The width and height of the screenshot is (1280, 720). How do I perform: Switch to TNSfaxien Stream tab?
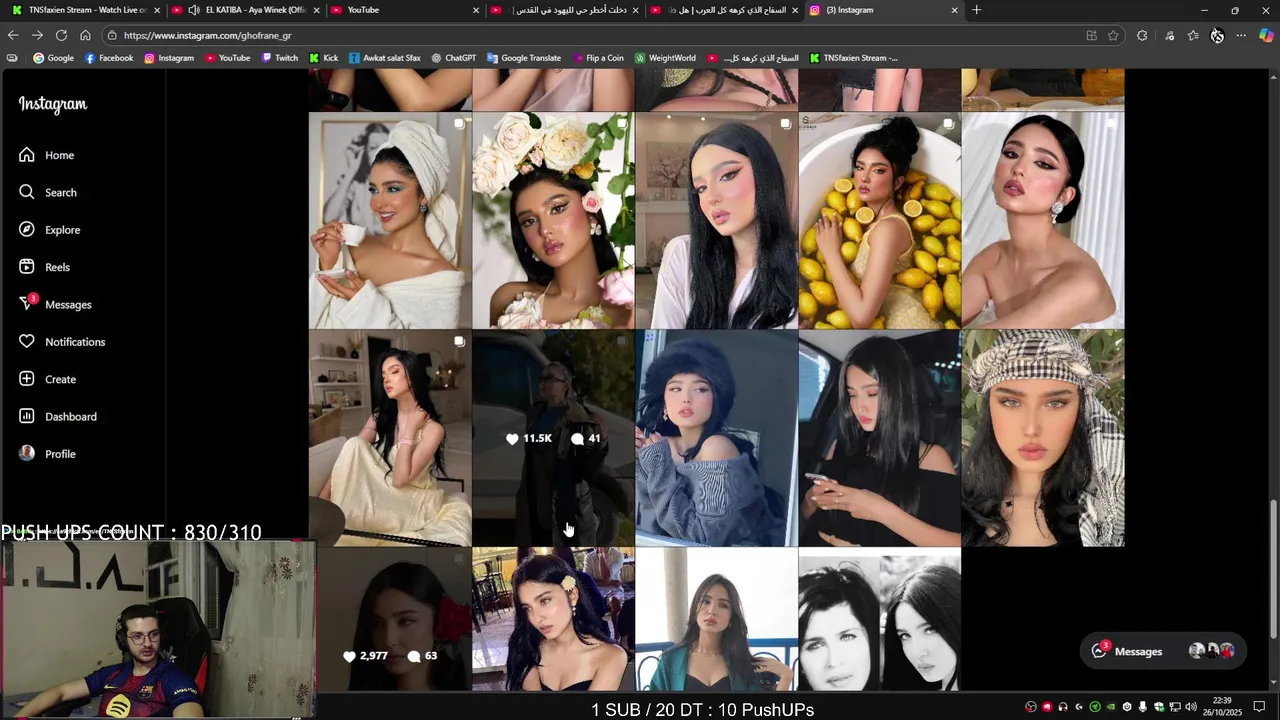coord(86,10)
